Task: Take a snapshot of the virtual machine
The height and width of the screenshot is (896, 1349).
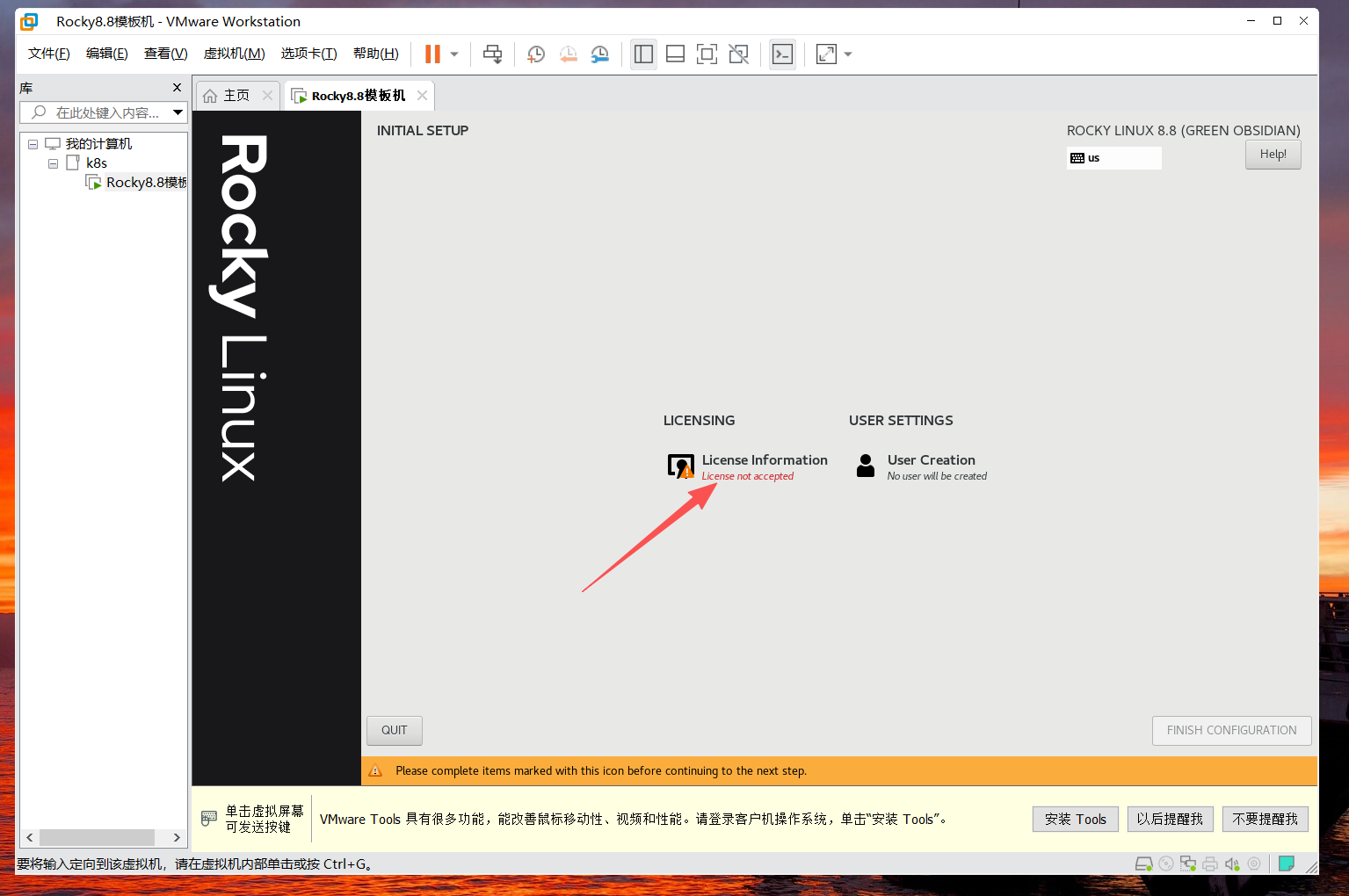Action: [x=536, y=54]
